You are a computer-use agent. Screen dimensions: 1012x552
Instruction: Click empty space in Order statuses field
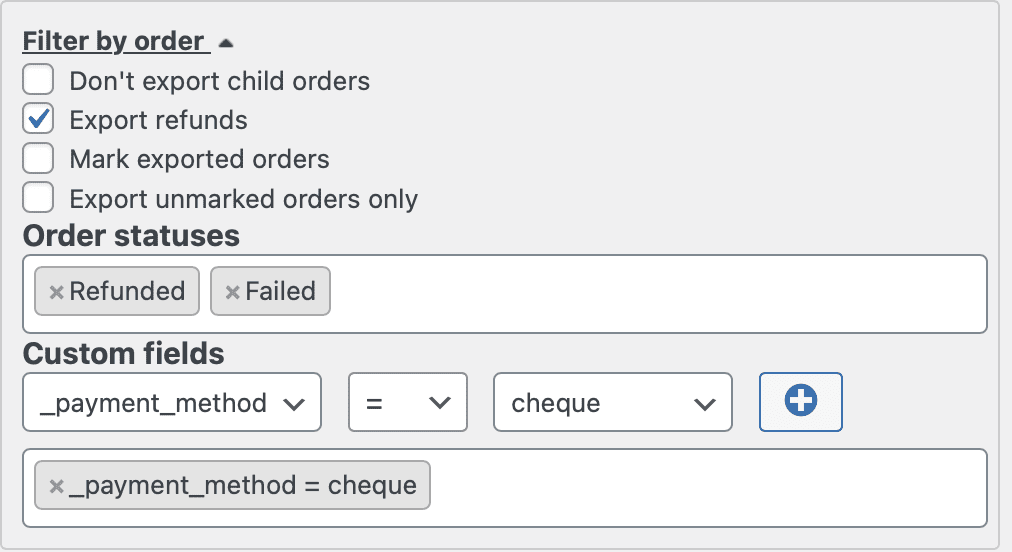coord(650,294)
